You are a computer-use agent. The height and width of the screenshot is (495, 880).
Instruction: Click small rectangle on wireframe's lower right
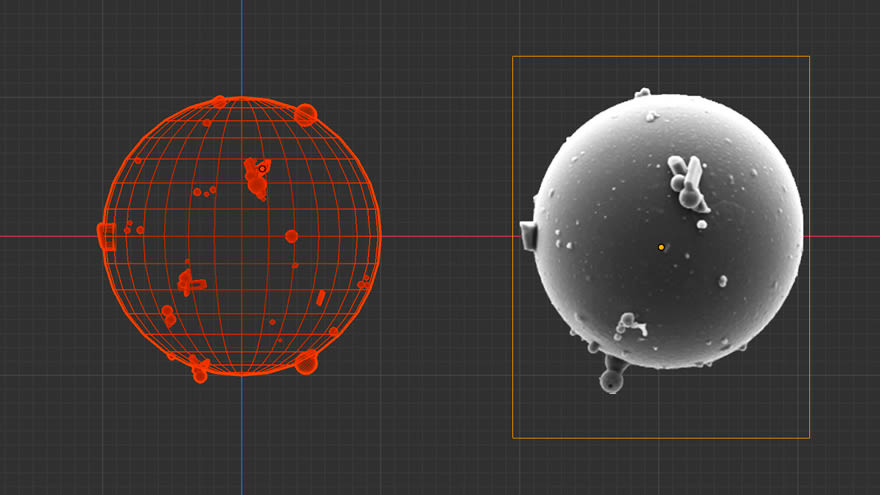[320, 297]
